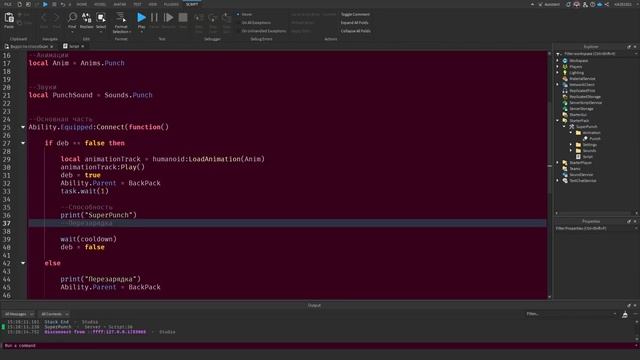Select the StarterGui service in Explorer
Image resolution: width=640 pixels, height=360 pixels.
pyautogui.click(x=578, y=115)
